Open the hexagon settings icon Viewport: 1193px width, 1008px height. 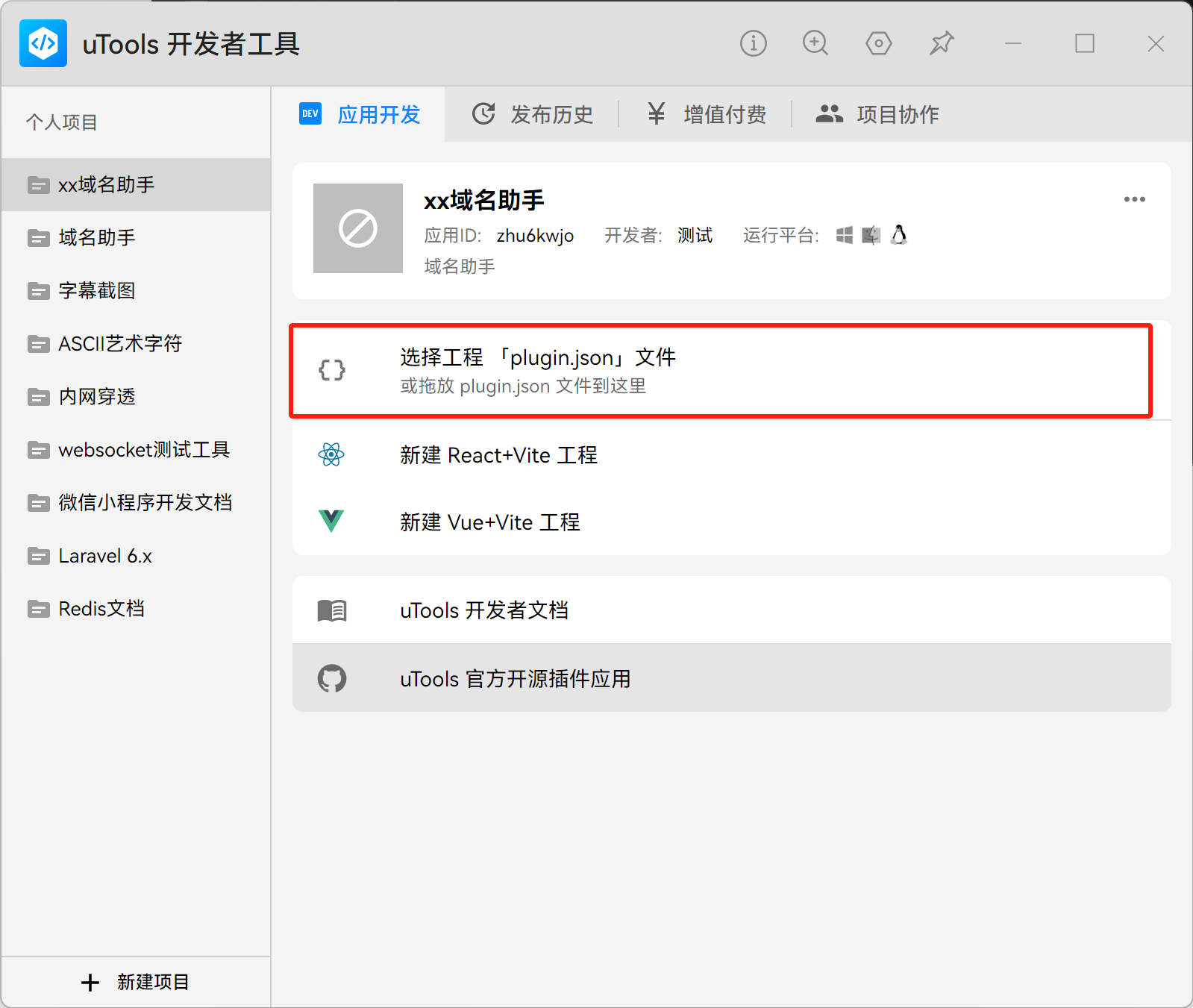[x=878, y=43]
